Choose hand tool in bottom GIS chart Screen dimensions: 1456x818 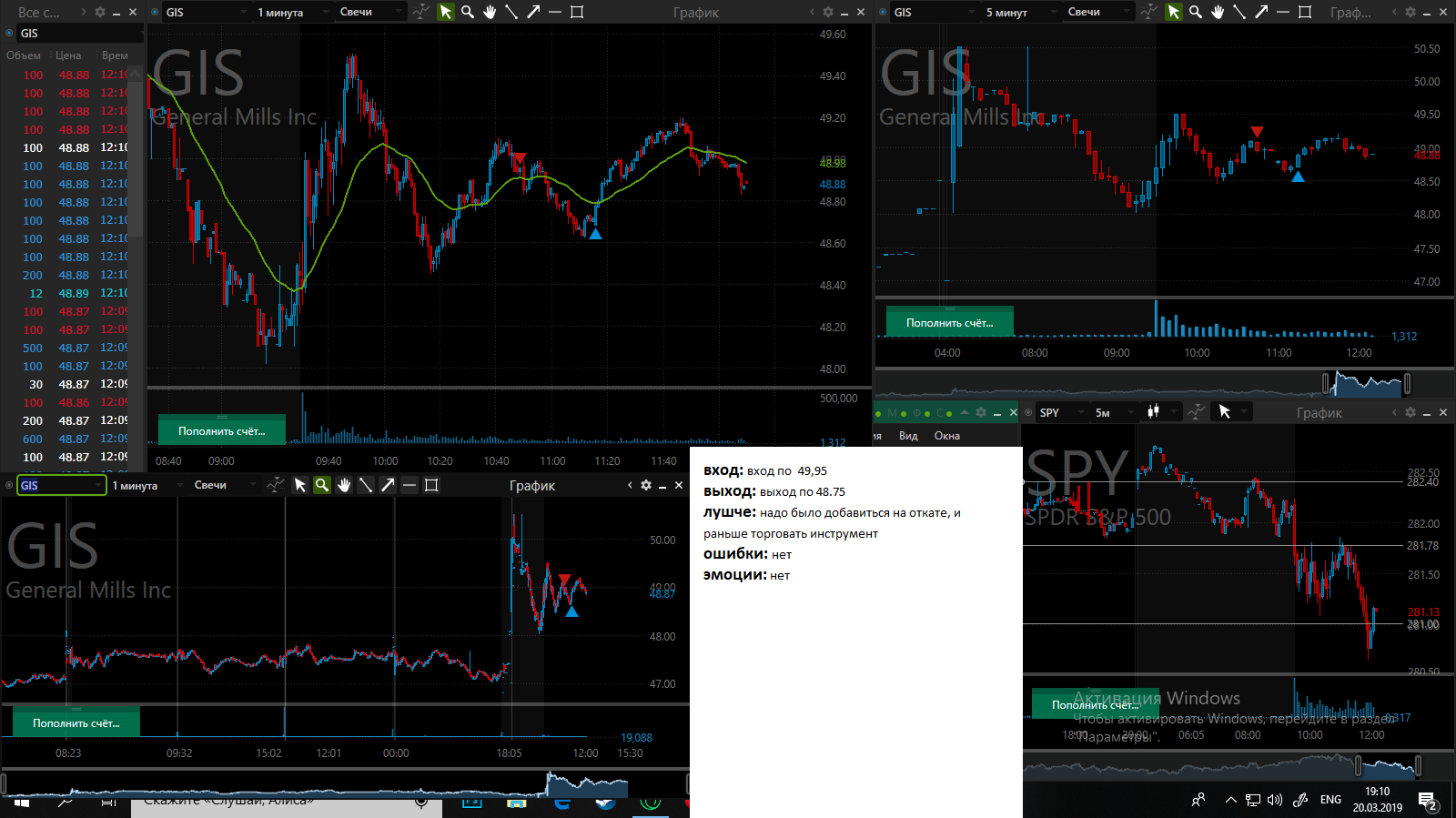[x=344, y=485]
